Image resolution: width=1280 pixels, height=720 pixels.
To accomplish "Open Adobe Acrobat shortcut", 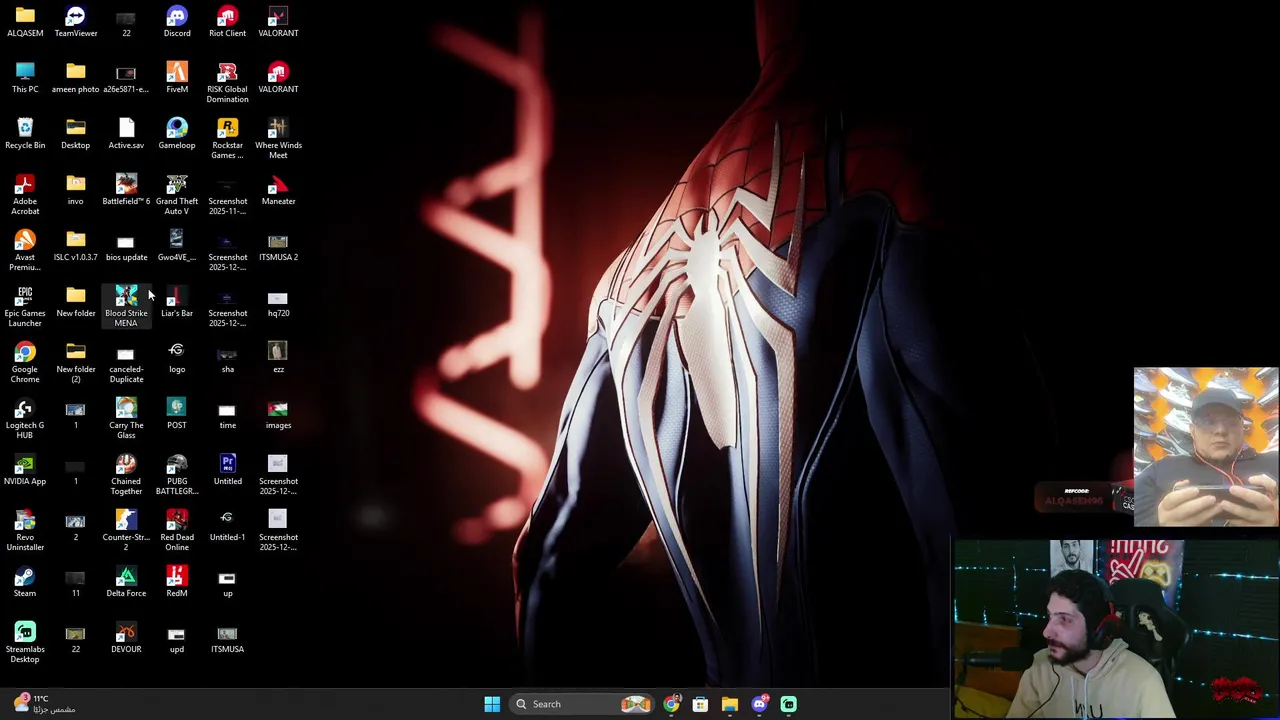I will click(x=25, y=194).
